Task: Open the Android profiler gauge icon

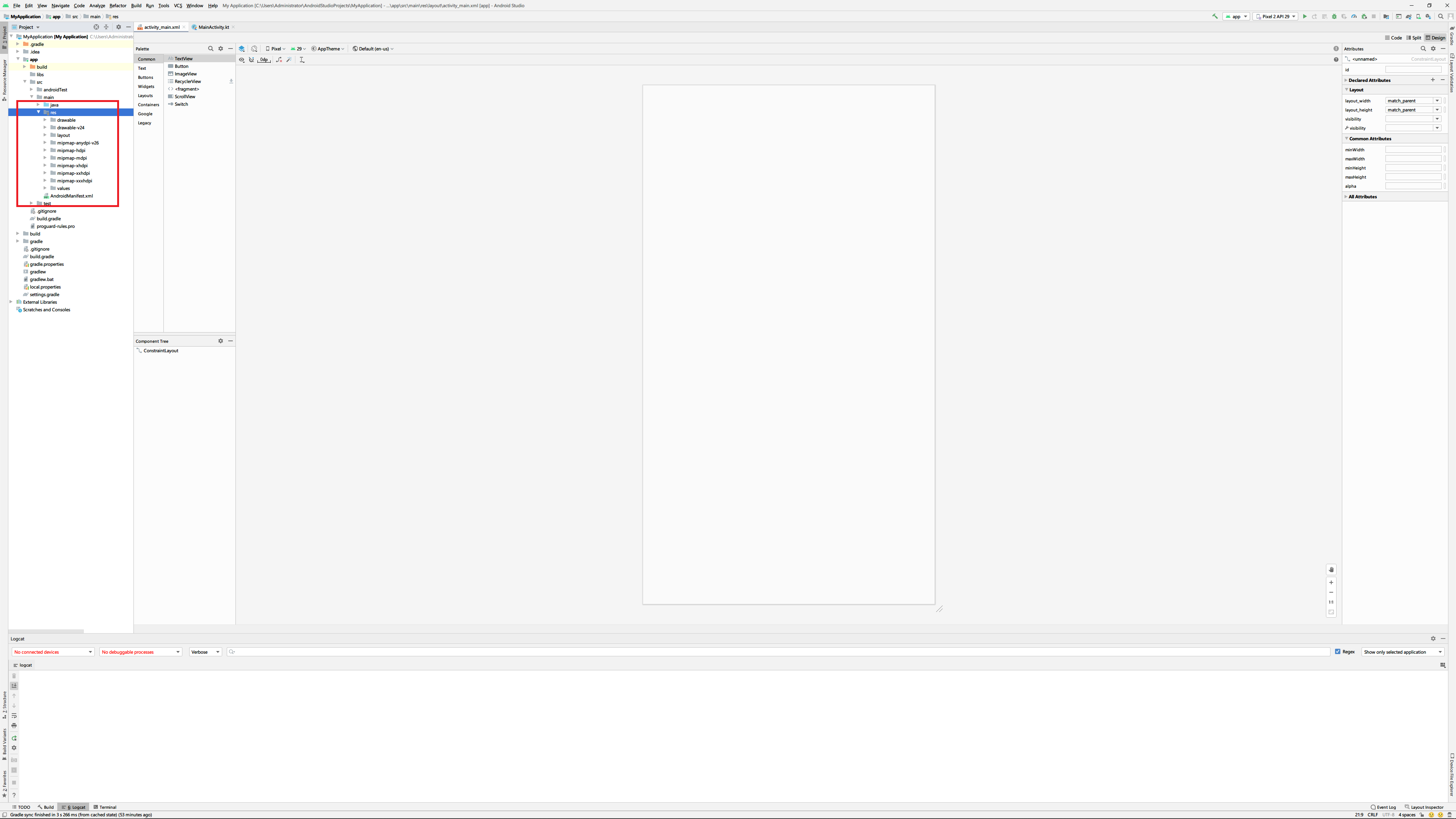Action: click(1354, 16)
